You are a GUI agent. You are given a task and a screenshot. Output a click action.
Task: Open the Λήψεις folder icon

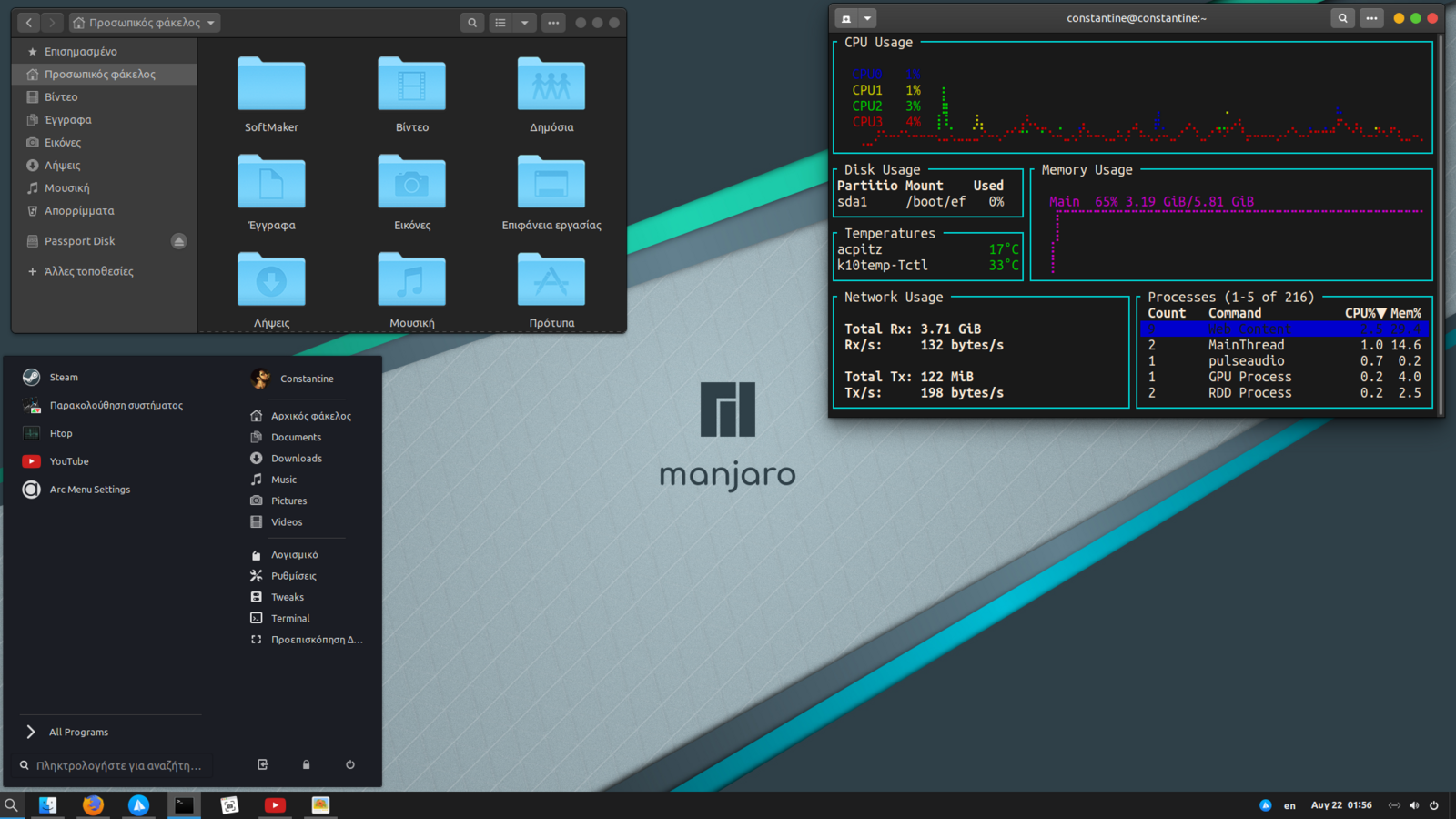click(x=271, y=279)
